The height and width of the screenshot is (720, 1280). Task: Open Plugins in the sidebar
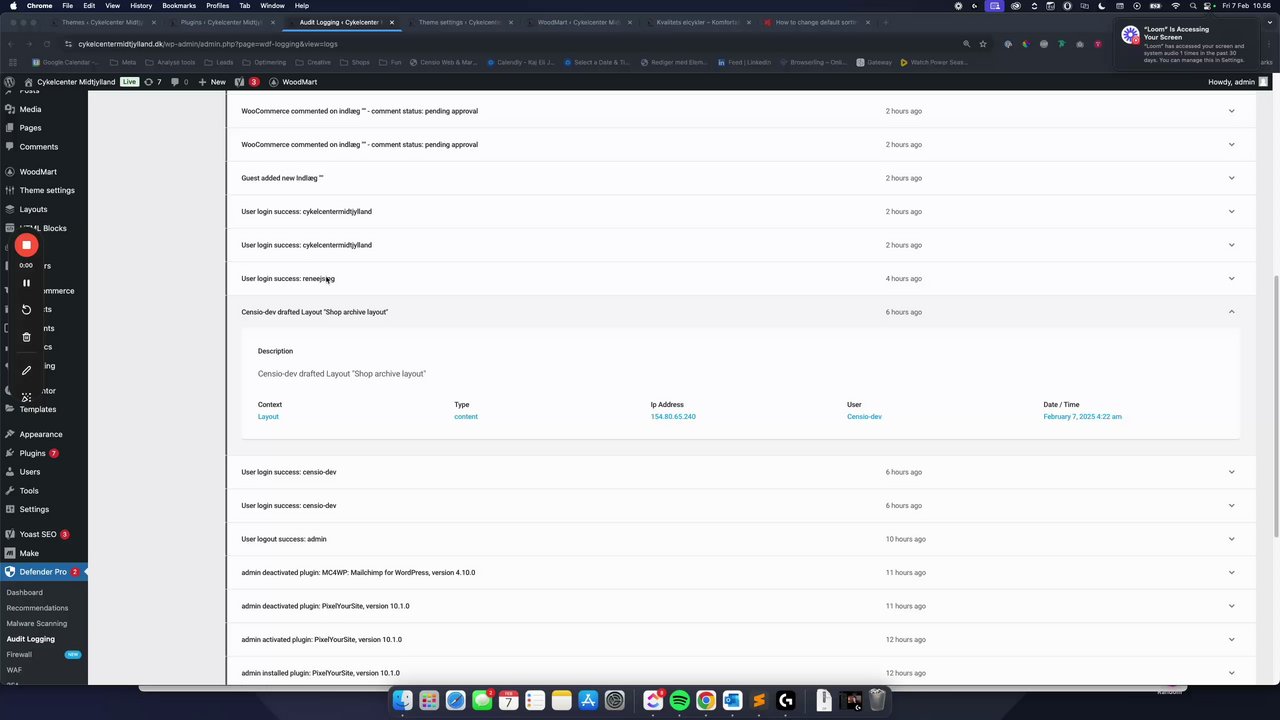pyautogui.click(x=33, y=453)
